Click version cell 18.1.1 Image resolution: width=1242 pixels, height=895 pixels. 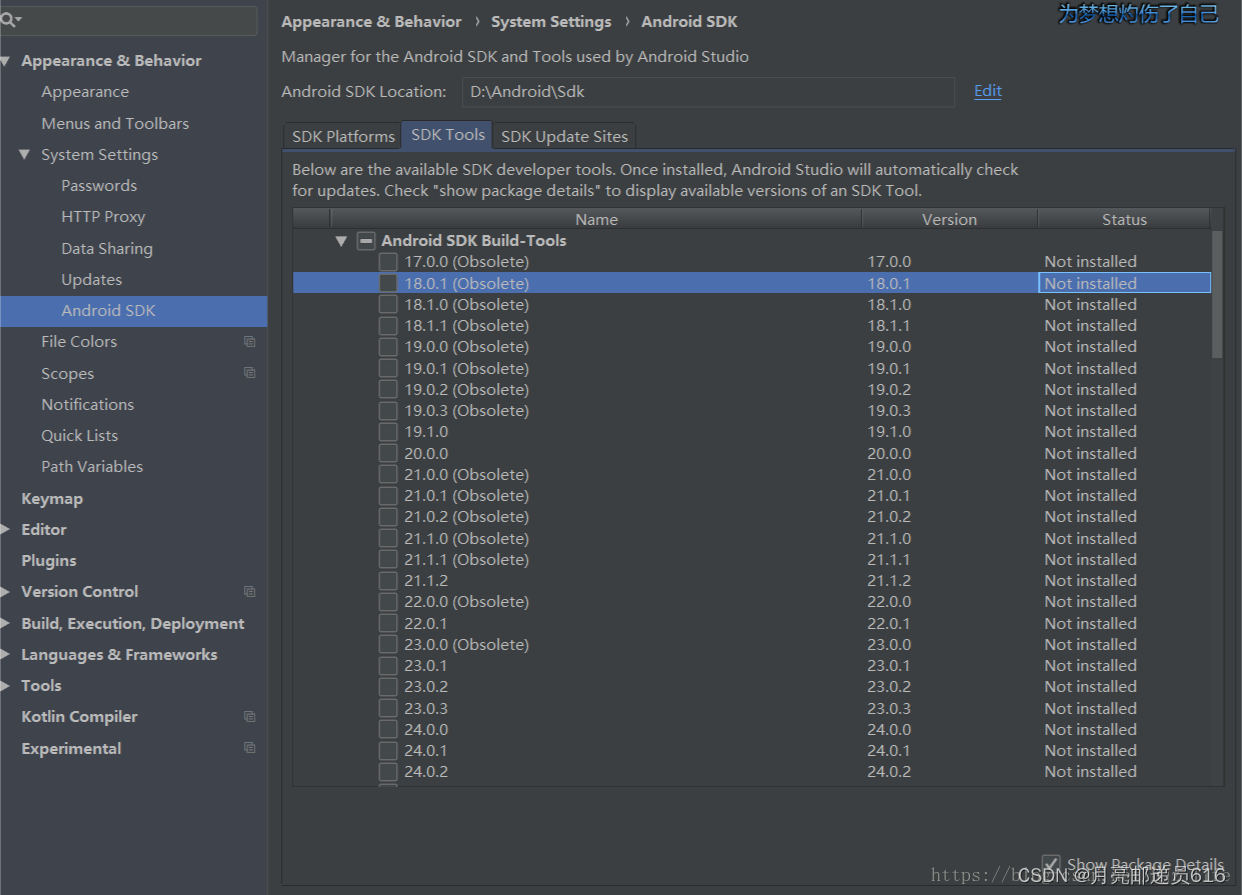[889, 326]
